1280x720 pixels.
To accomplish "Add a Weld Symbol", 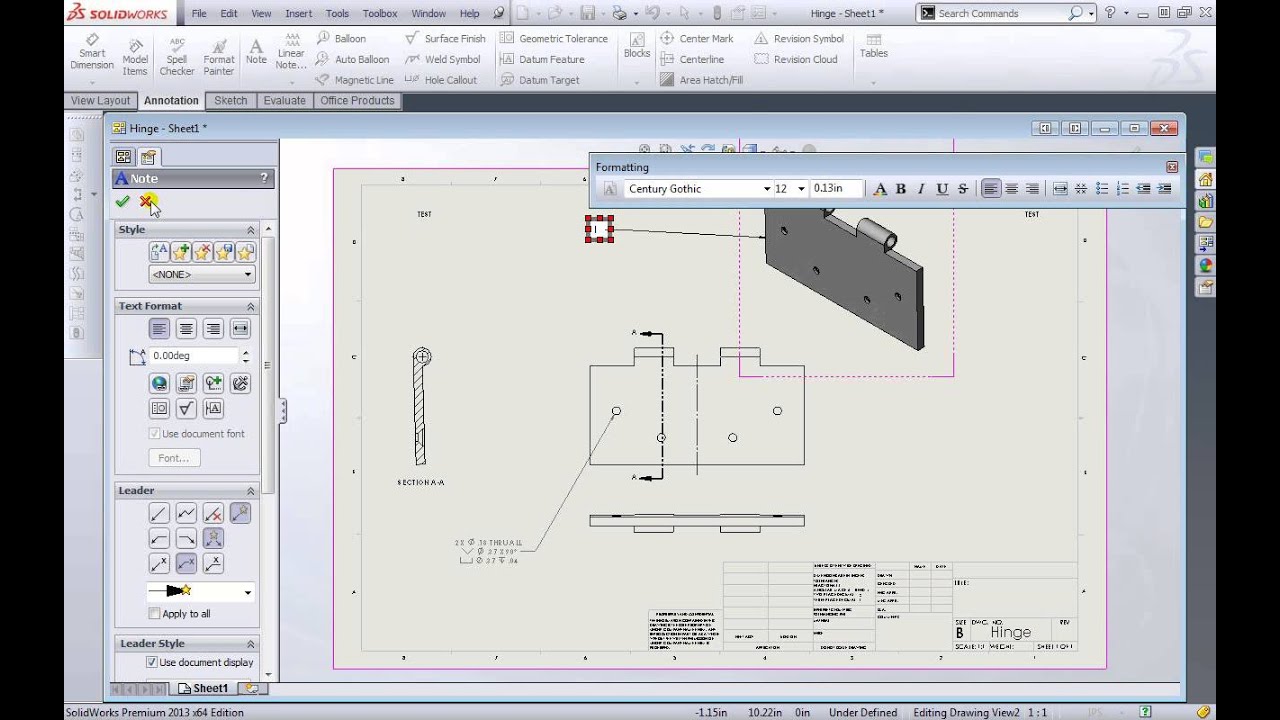I will click(x=443, y=59).
